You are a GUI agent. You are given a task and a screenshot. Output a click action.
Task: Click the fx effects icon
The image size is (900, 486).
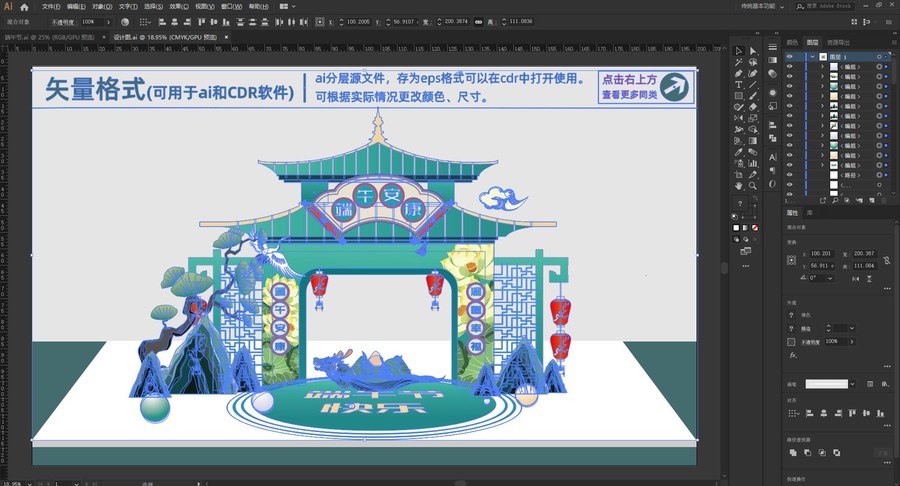(793, 355)
